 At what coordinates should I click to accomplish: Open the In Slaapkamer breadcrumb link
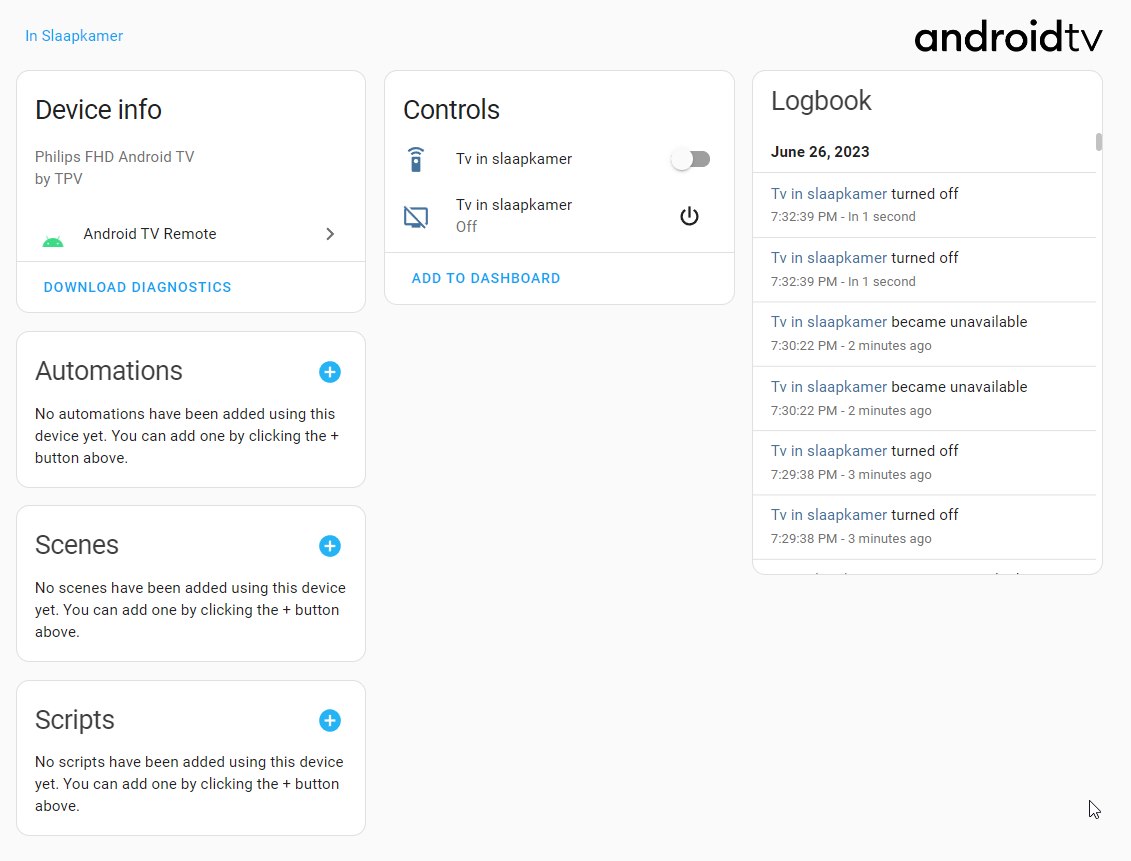[x=74, y=35]
